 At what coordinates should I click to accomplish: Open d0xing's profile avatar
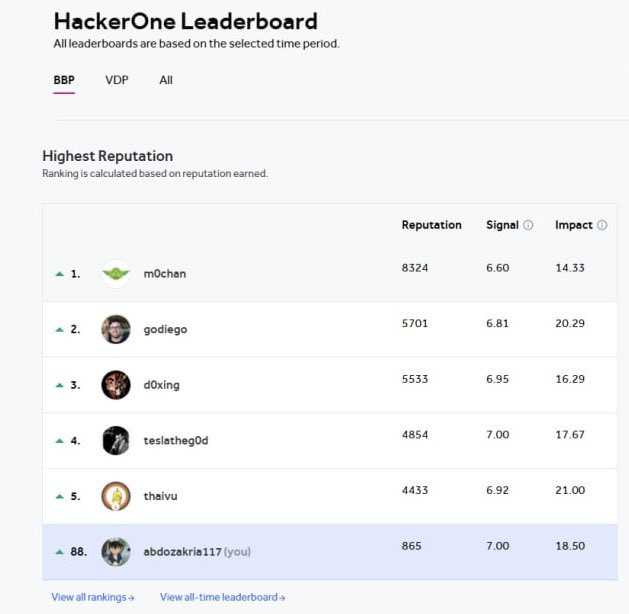pyautogui.click(x=116, y=385)
